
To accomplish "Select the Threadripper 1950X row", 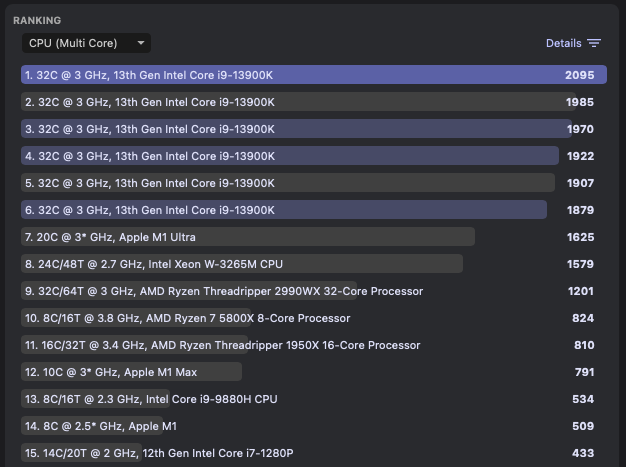I will (x=314, y=345).
